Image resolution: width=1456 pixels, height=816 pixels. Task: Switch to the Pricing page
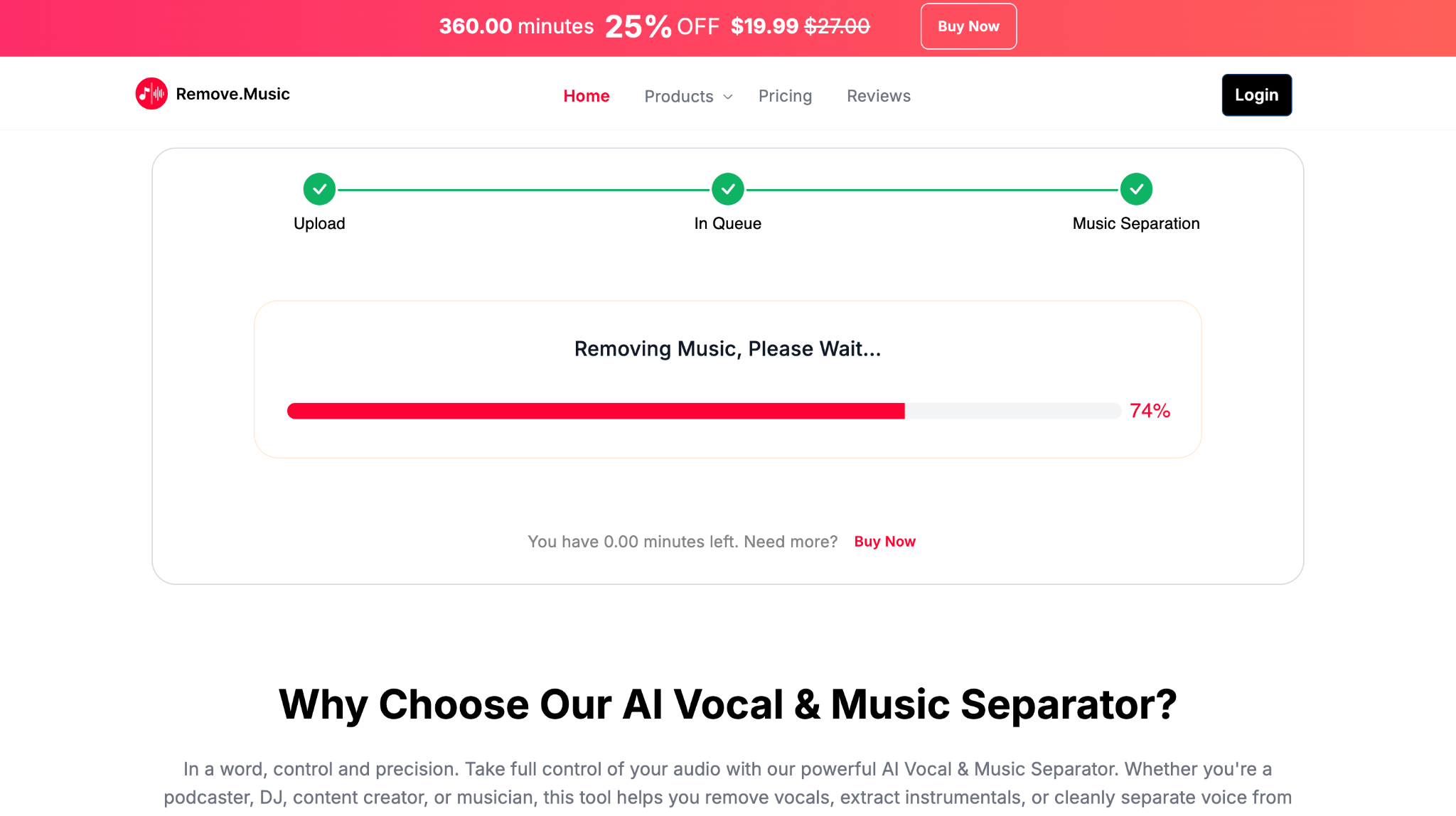785,96
